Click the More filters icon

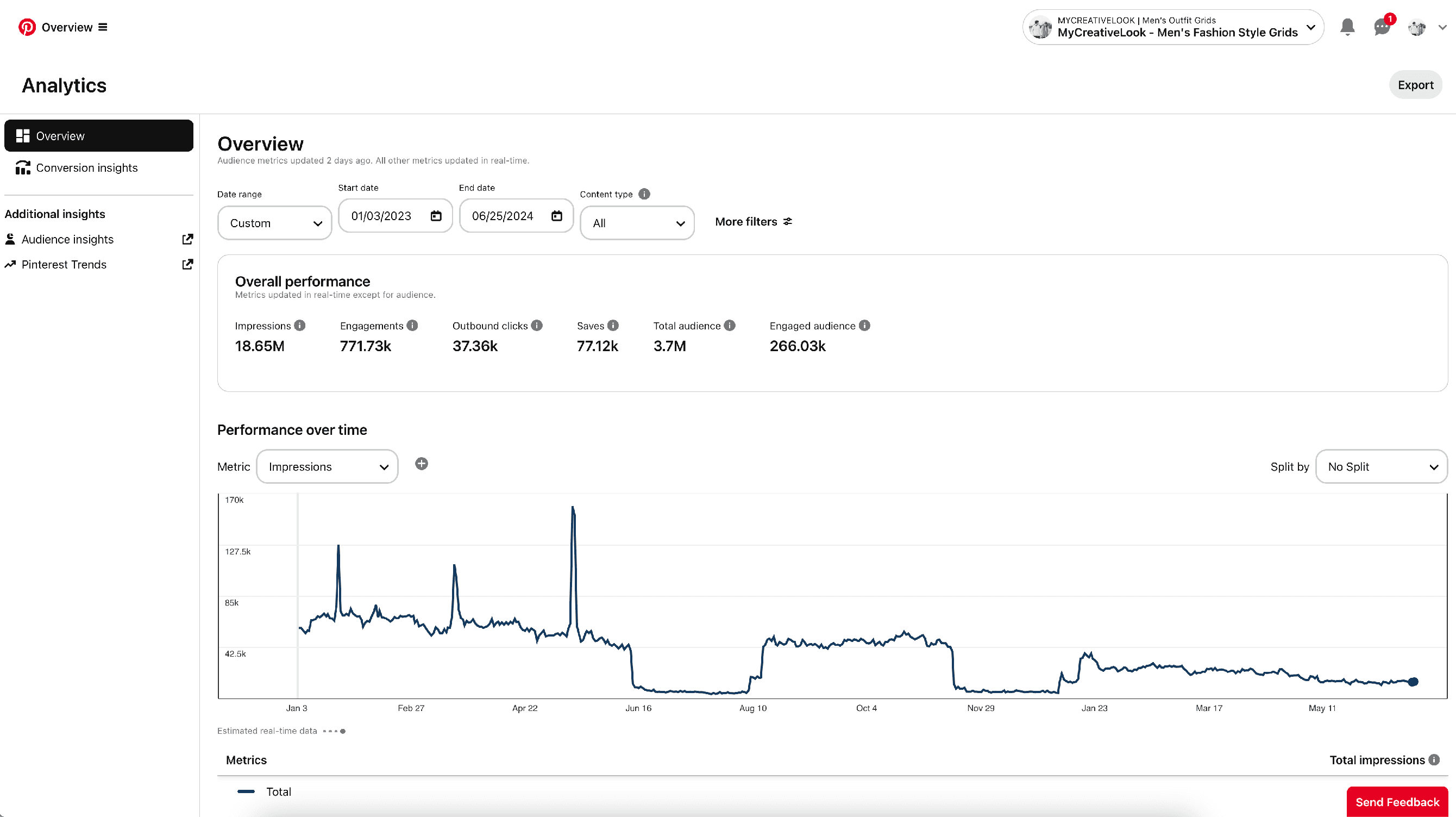pyautogui.click(x=788, y=221)
